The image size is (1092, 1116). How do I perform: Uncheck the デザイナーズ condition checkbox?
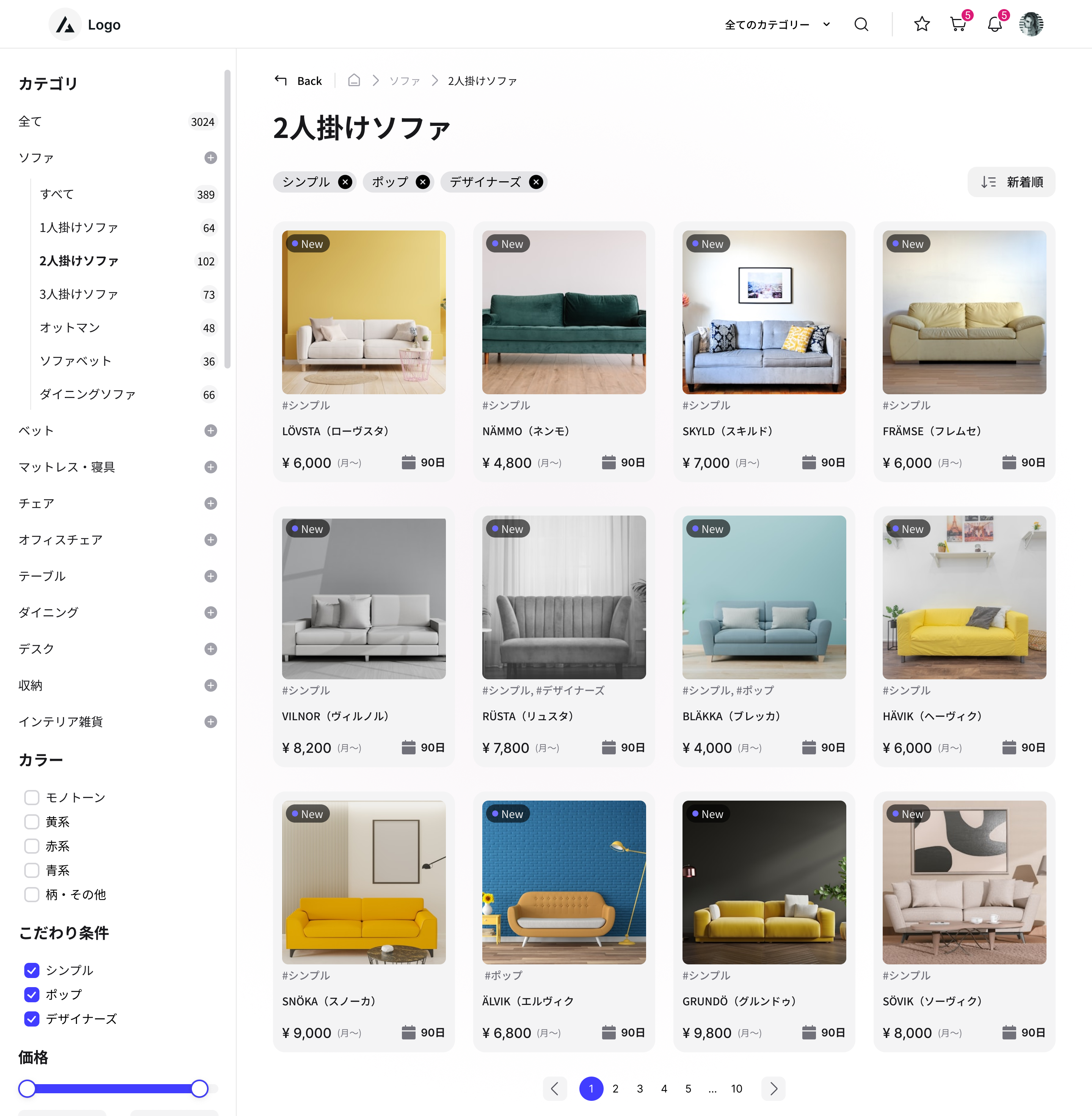(31, 1019)
